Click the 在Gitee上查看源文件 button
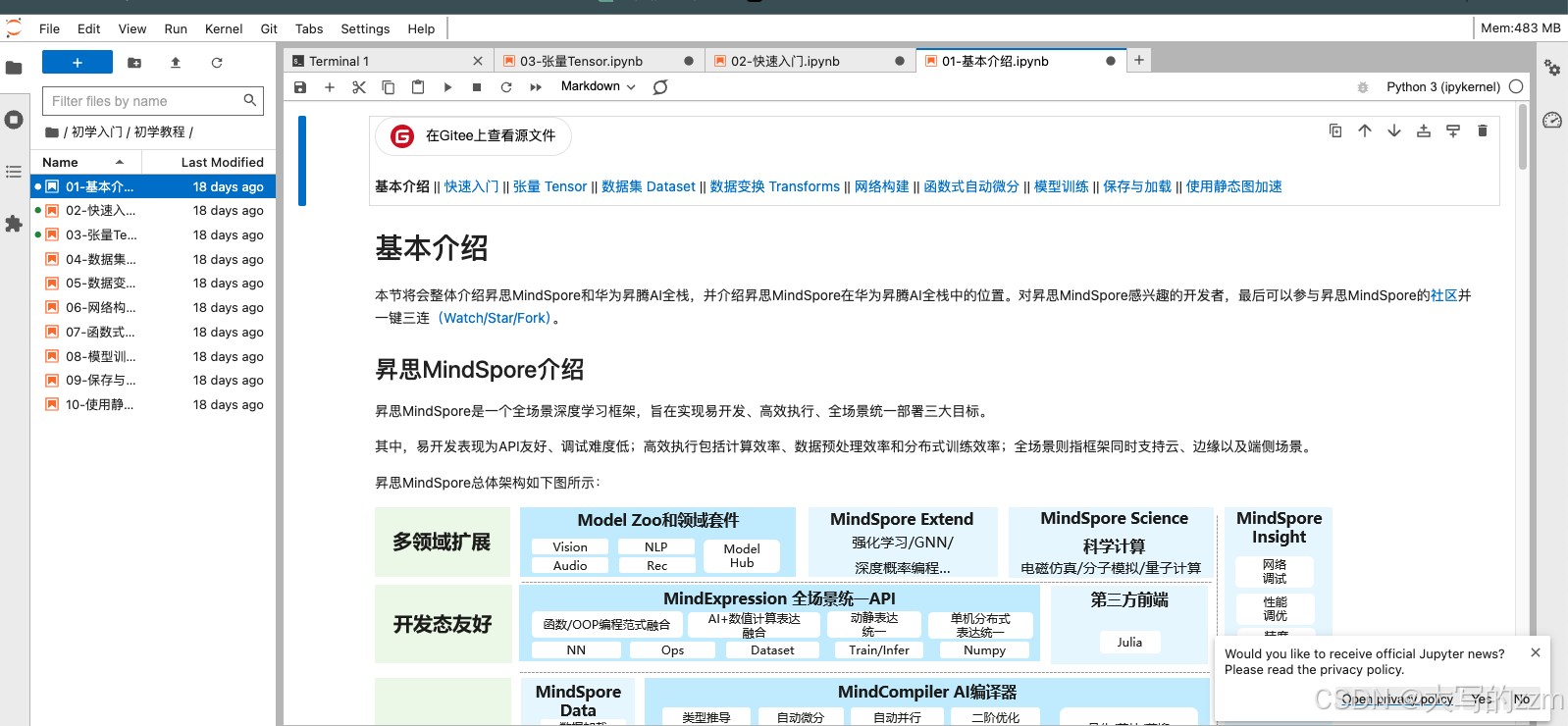Screen dimensions: 1568x726 (x=473, y=135)
